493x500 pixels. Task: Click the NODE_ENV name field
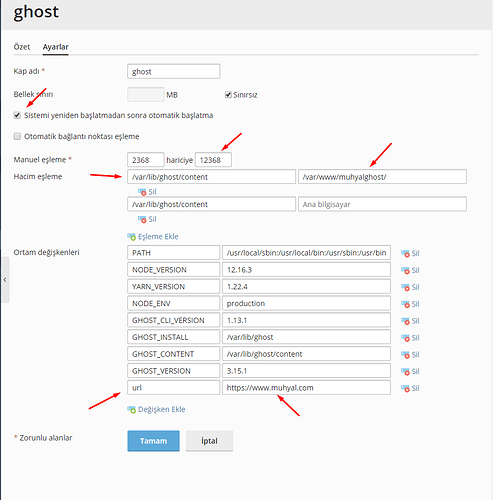(x=173, y=303)
